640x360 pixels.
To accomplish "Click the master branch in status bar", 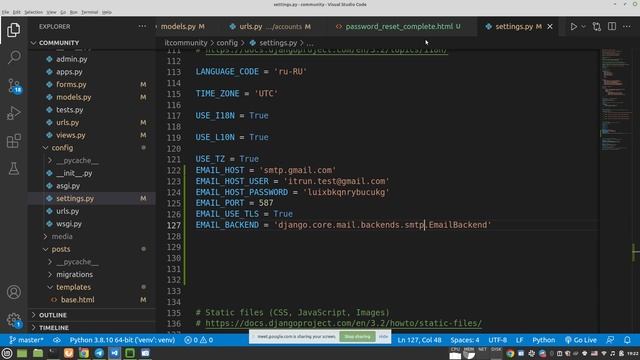I will point(26,340).
